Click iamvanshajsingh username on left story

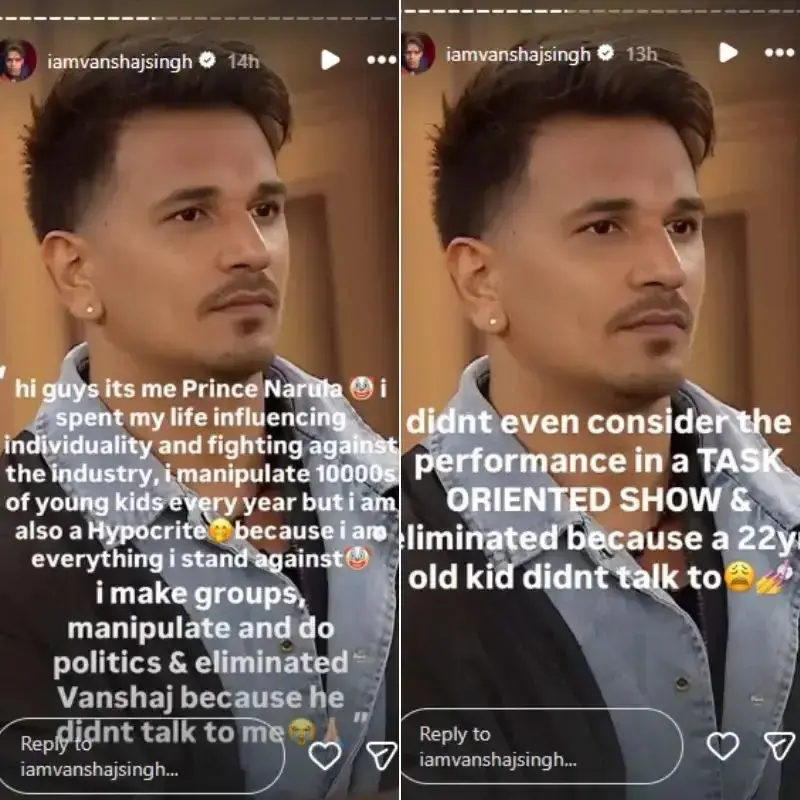coord(119,62)
